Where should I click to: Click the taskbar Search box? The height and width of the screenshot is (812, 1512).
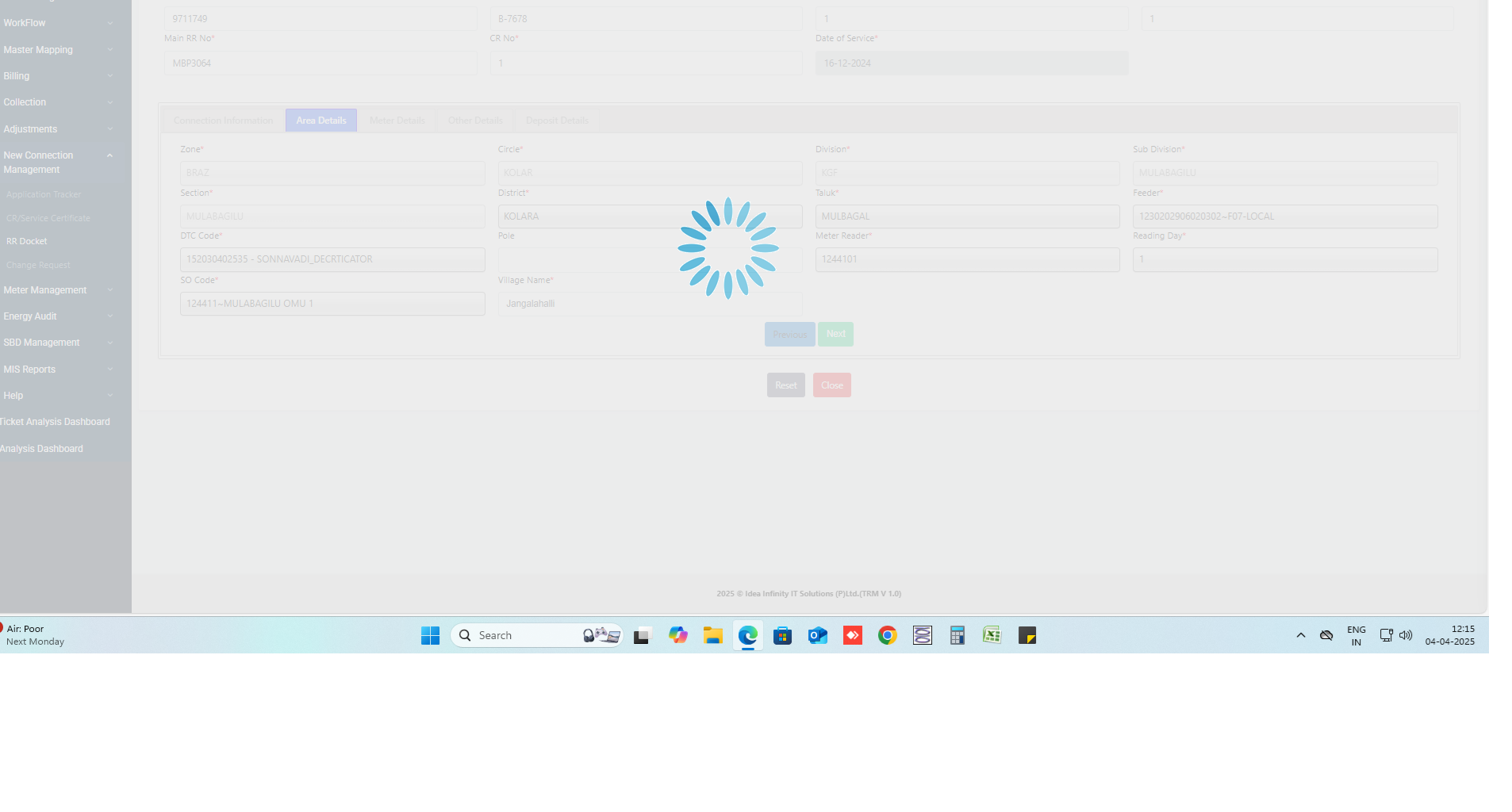(536, 635)
